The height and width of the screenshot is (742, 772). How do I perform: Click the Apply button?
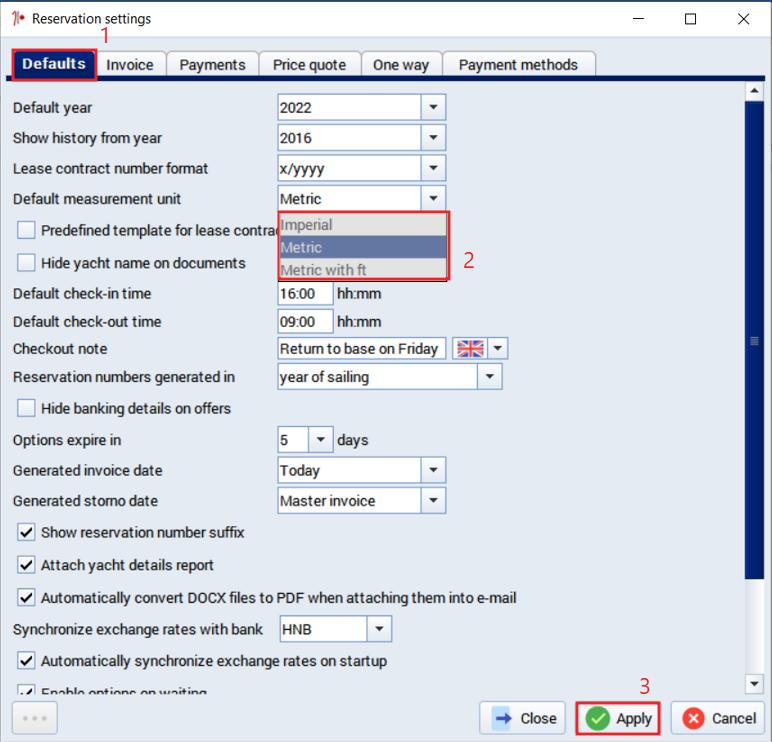pyautogui.click(x=618, y=718)
